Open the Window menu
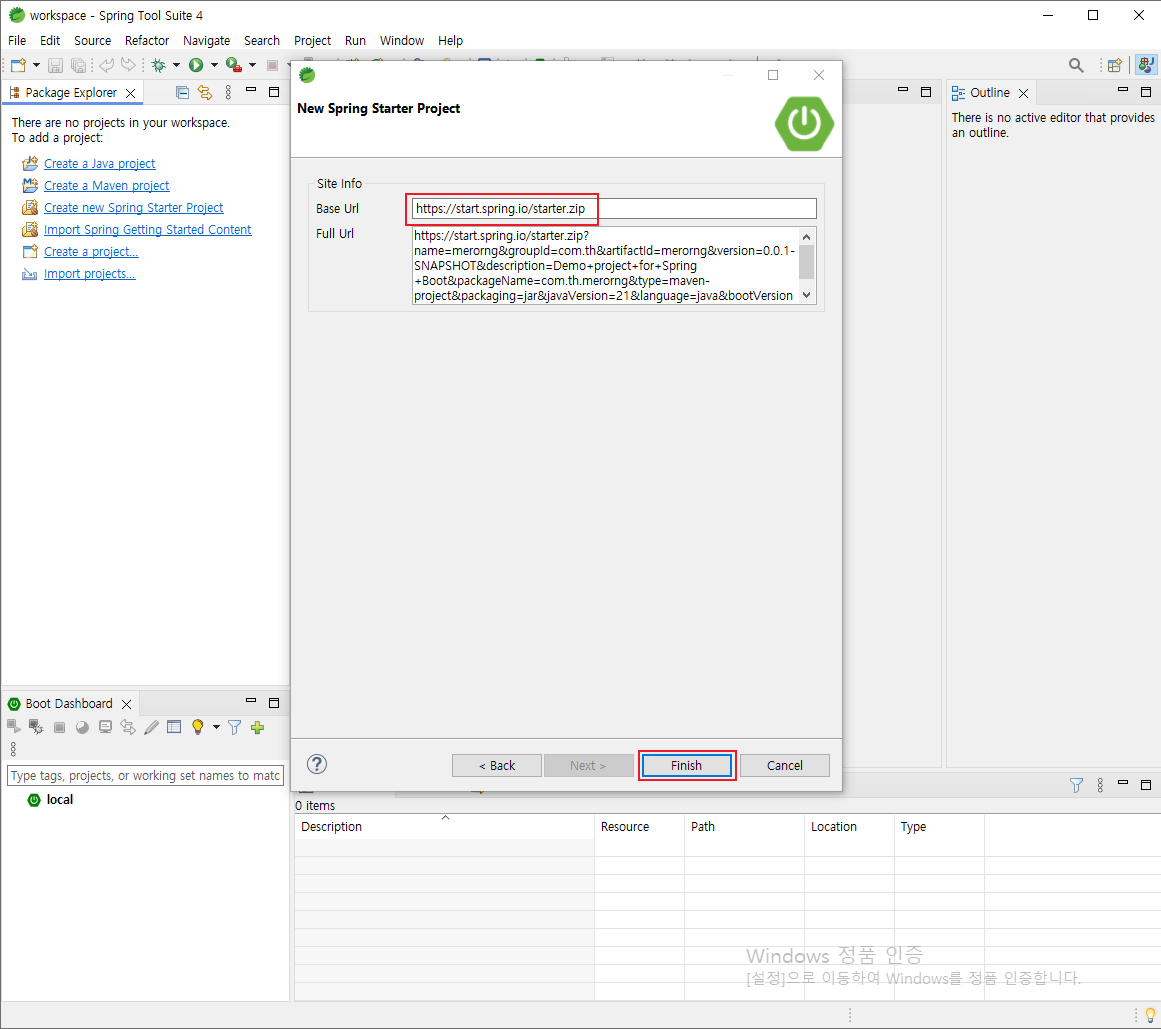1161x1029 pixels. pos(402,40)
